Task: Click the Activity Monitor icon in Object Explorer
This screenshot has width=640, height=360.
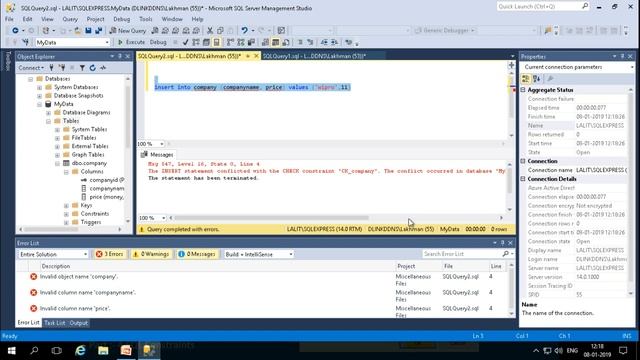Action: pyautogui.click(x=103, y=68)
